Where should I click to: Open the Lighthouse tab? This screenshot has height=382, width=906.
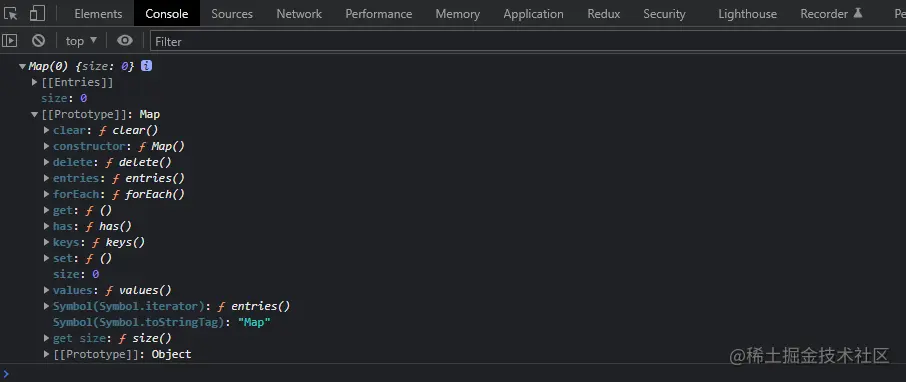pyautogui.click(x=747, y=14)
